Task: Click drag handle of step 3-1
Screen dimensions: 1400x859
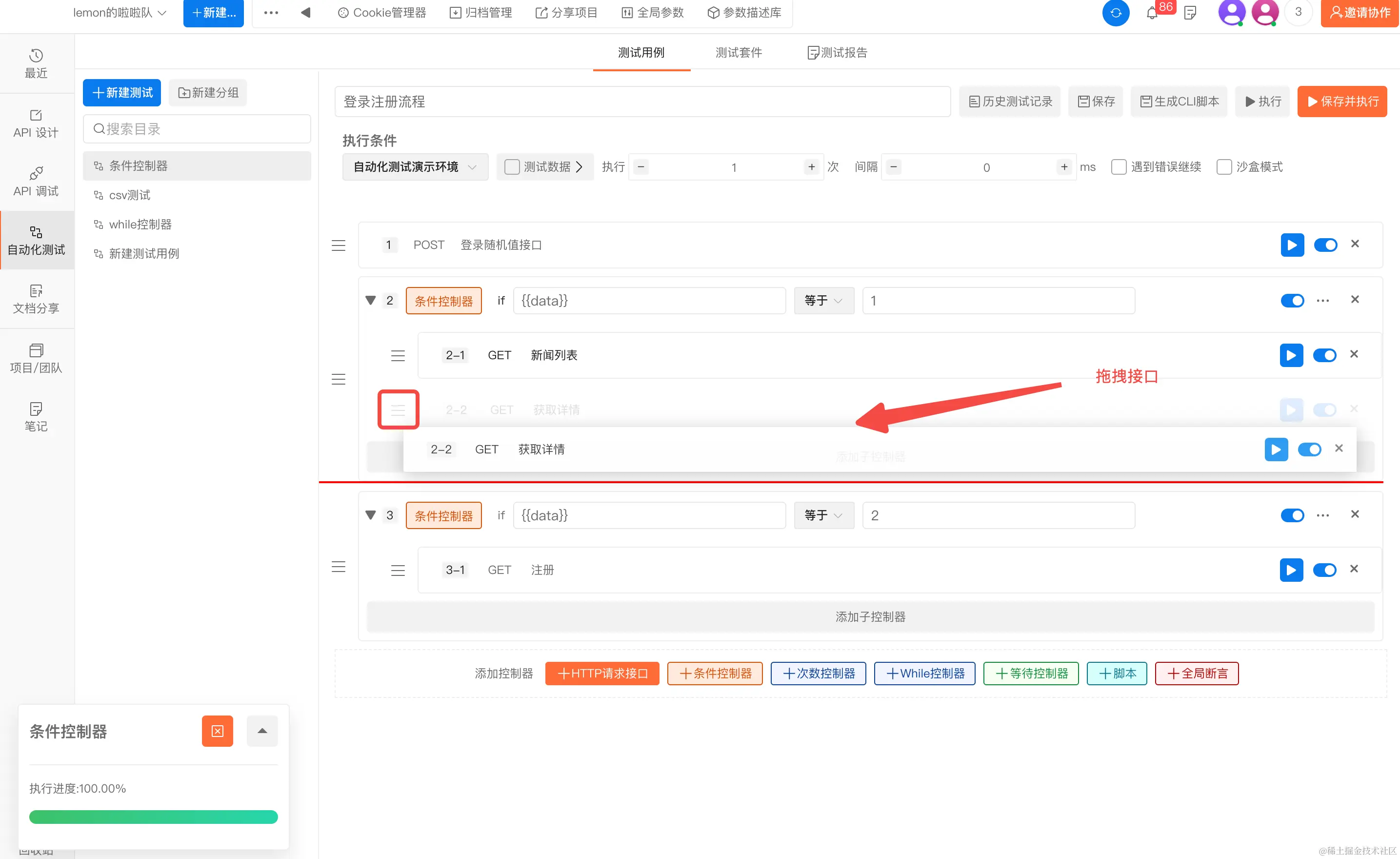Action: tap(398, 570)
